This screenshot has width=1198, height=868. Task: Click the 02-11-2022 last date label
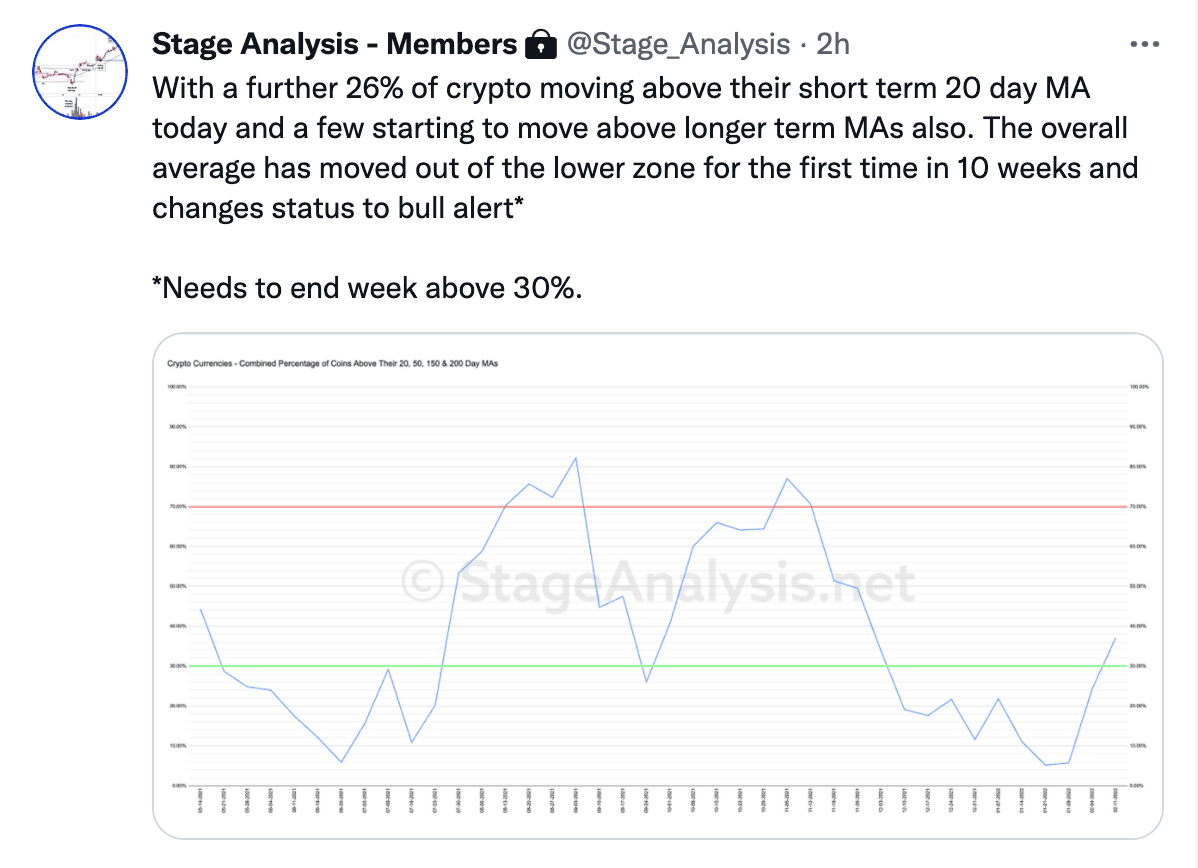[x=1115, y=800]
